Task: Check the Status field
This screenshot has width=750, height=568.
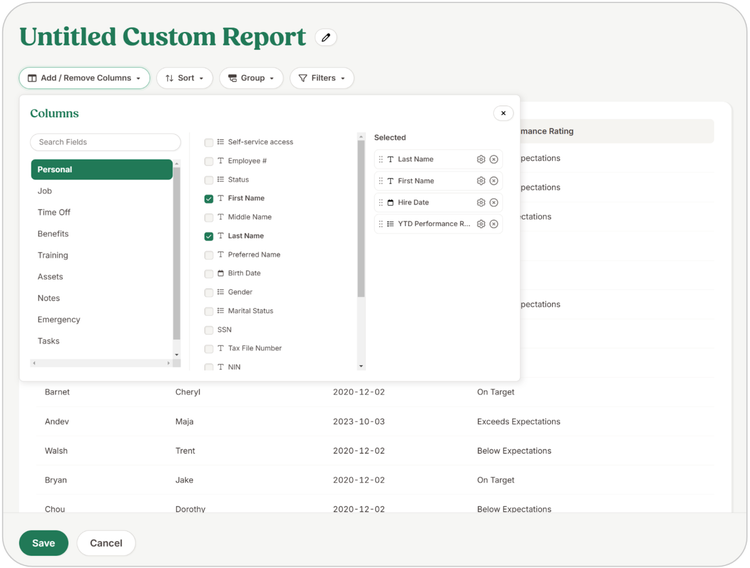Action: tap(209, 180)
